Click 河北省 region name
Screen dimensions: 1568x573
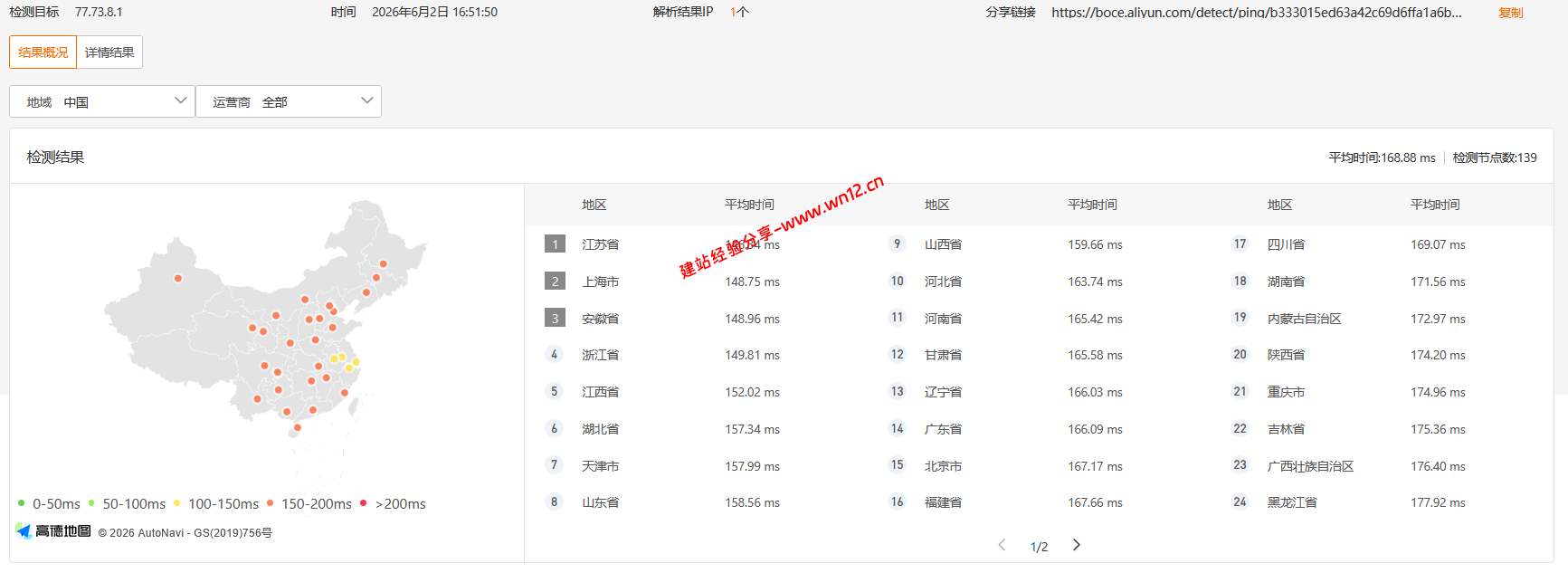[943, 282]
